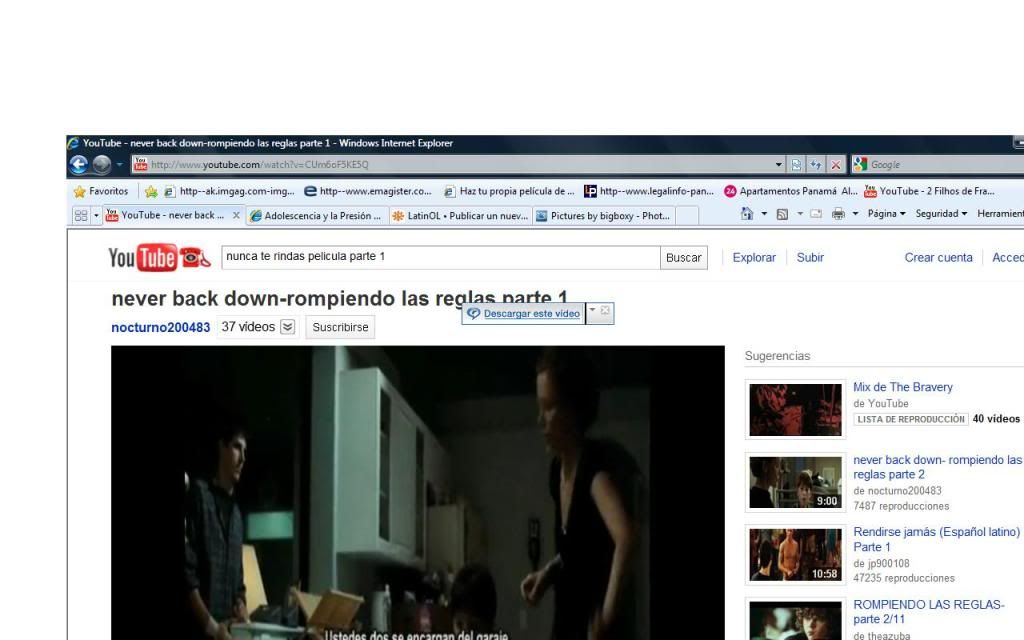The width and height of the screenshot is (1024, 640).
Task: Open the Explorar link
Action: tap(754, 257)
